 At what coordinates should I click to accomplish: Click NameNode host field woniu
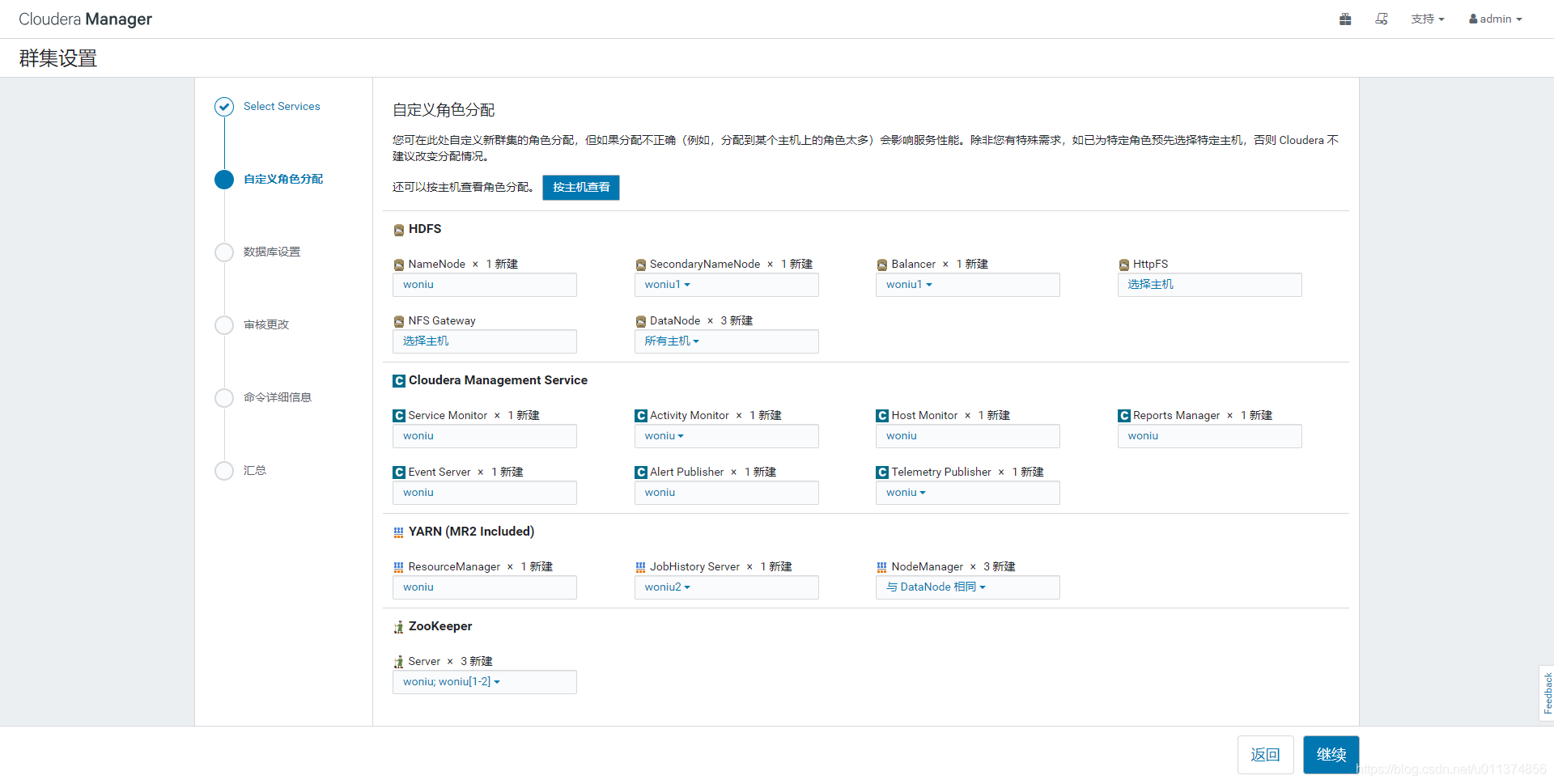485,285
